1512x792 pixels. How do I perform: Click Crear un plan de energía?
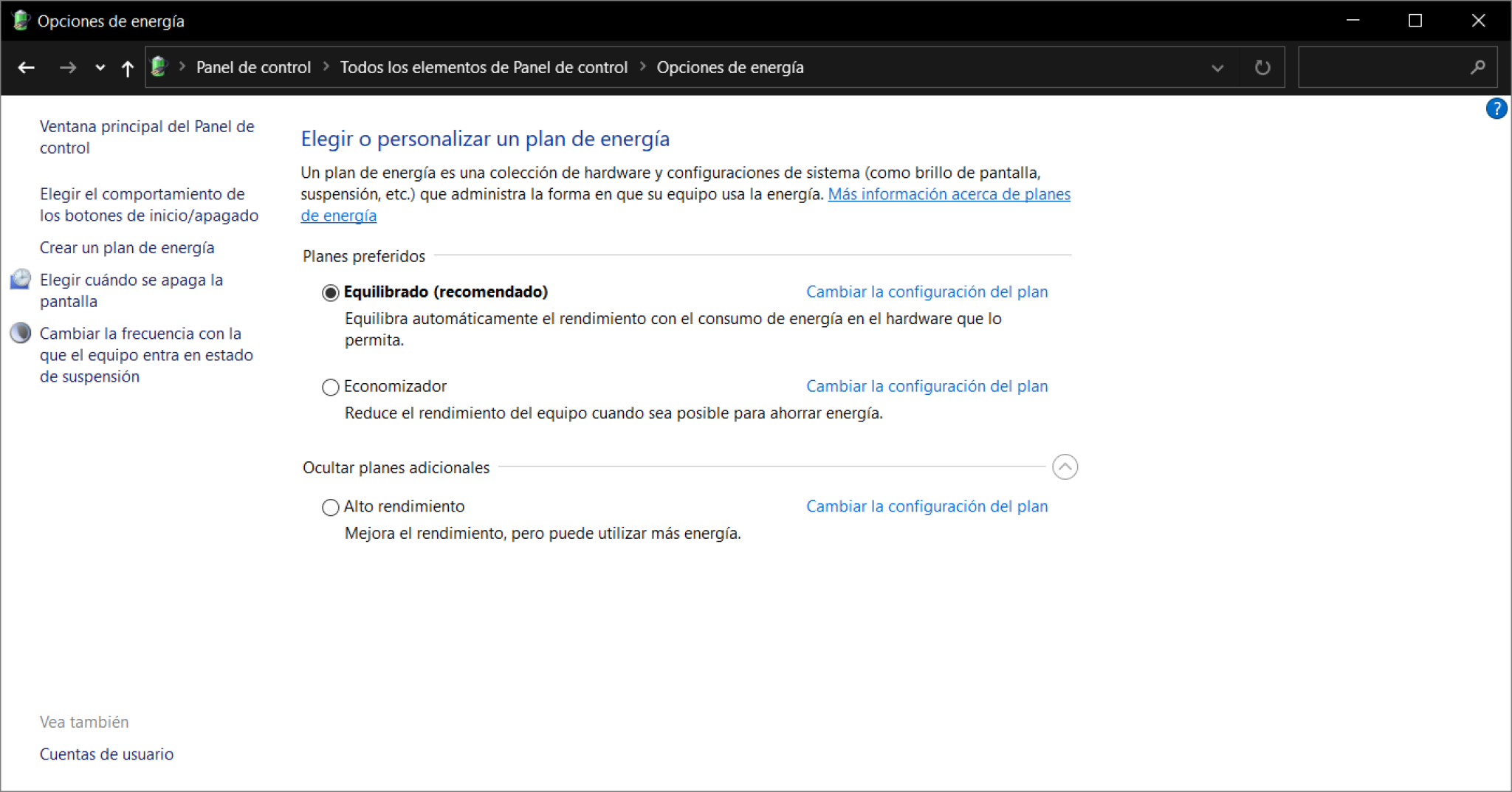click(x=127, y=247)
